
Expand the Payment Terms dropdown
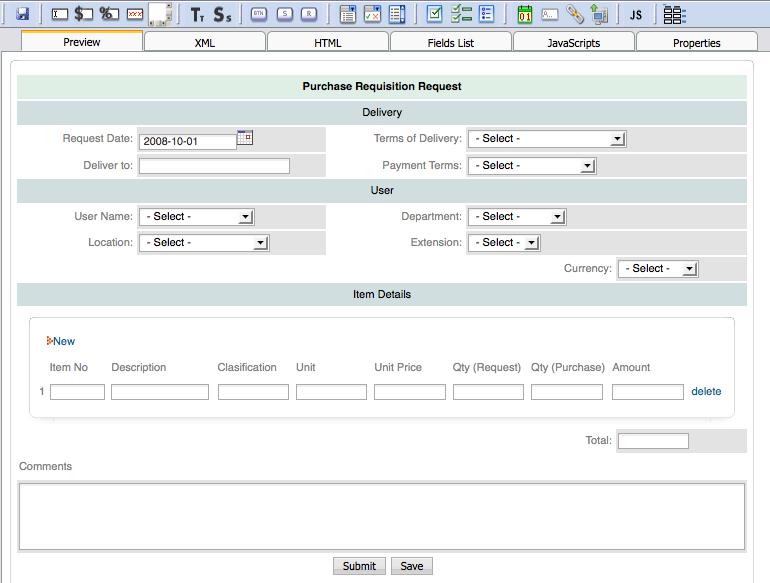[532, 166]
